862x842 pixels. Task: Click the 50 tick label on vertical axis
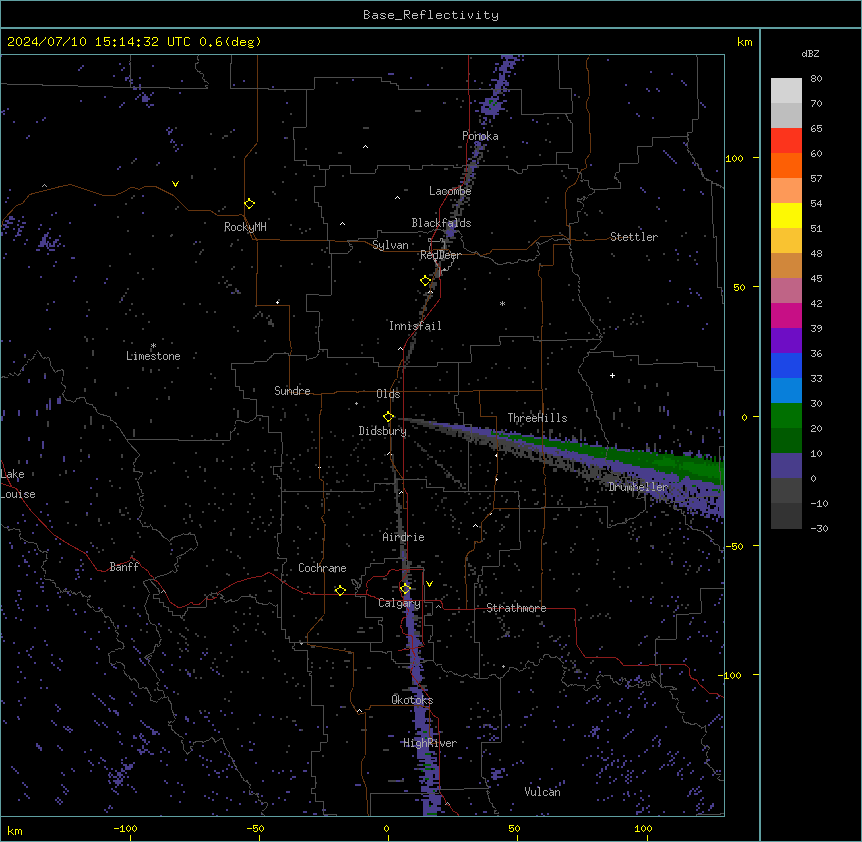pyautogui.click(x=739, y=287)
